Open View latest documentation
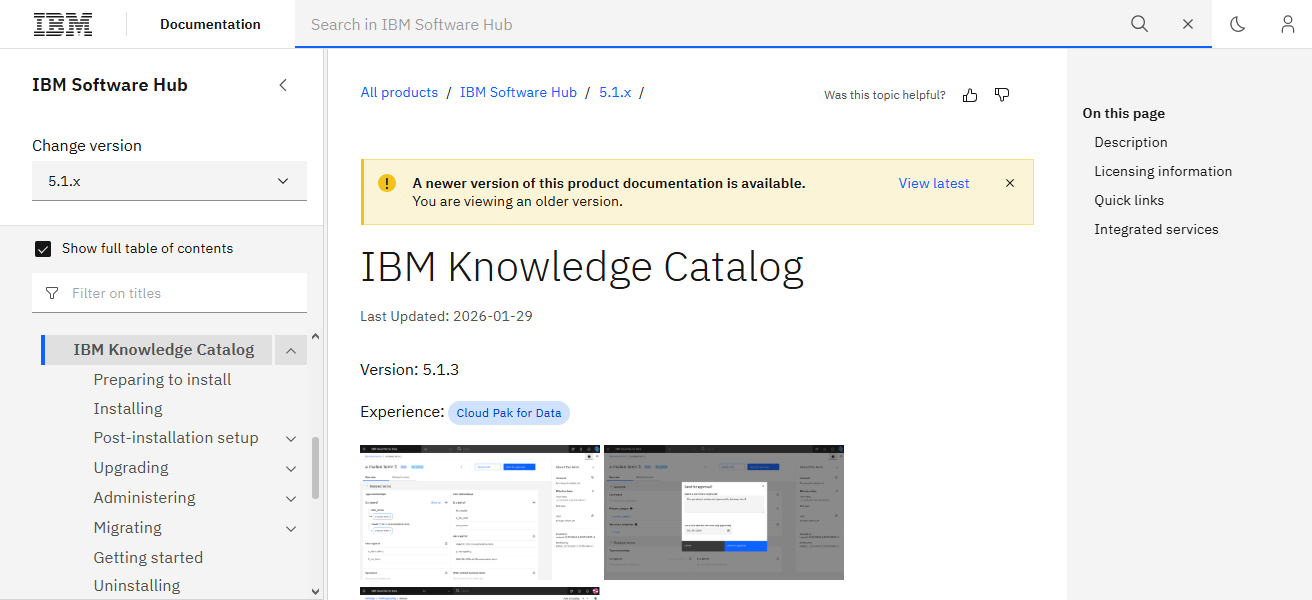Image resolution: width=1312 pixels, height=600 pixels. coord(933,183)
